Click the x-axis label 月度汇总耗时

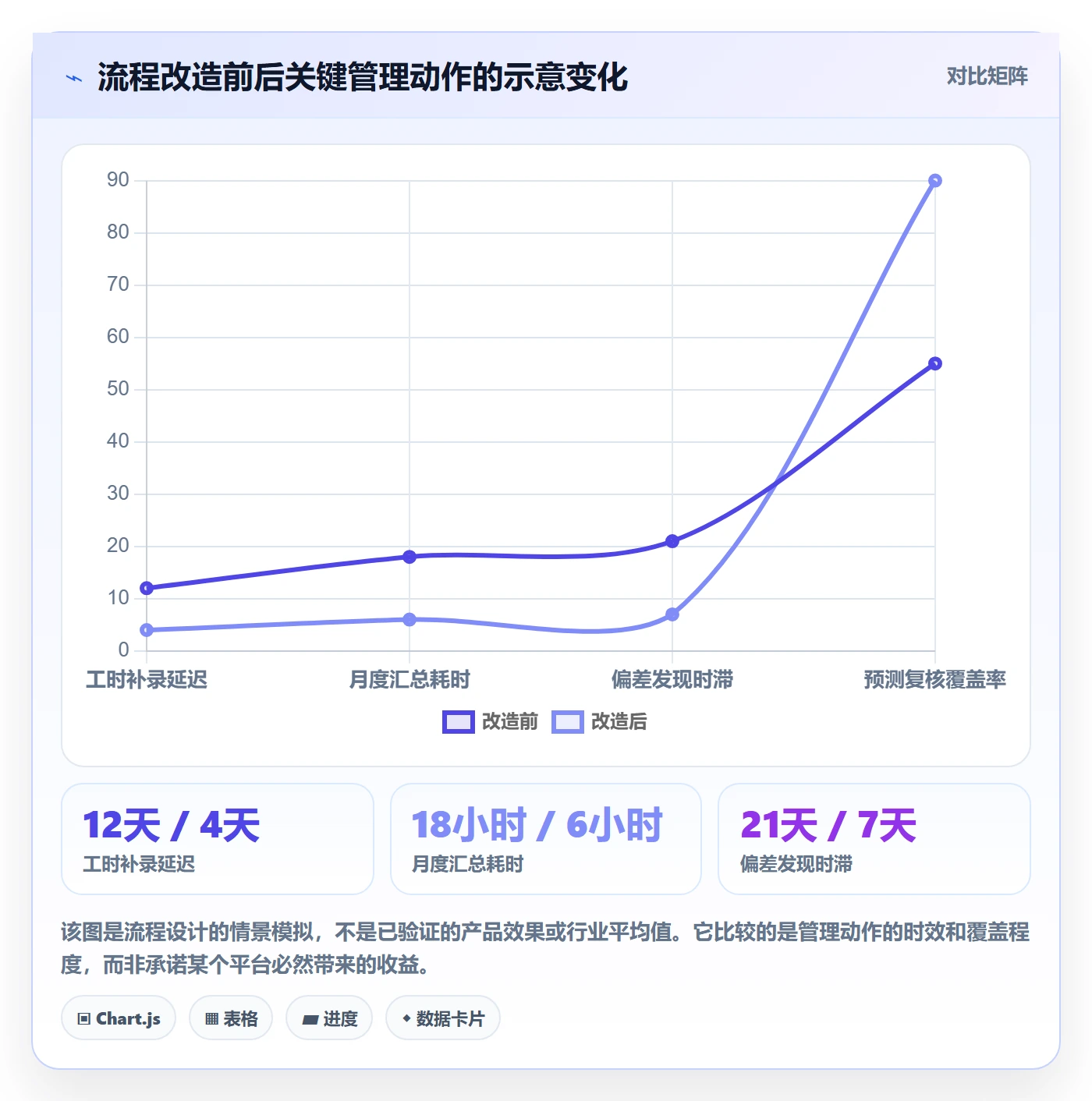pyautogui.click(x=409, y=680)
